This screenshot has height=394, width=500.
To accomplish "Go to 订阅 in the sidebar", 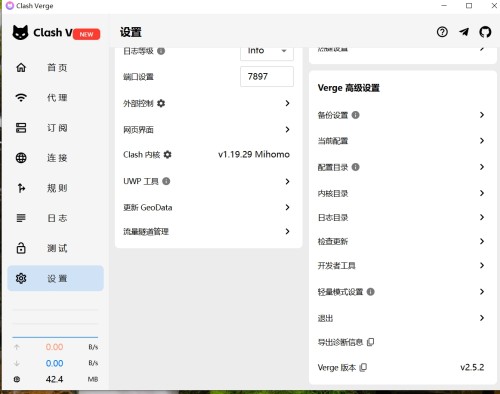I will tap(55, 128).
